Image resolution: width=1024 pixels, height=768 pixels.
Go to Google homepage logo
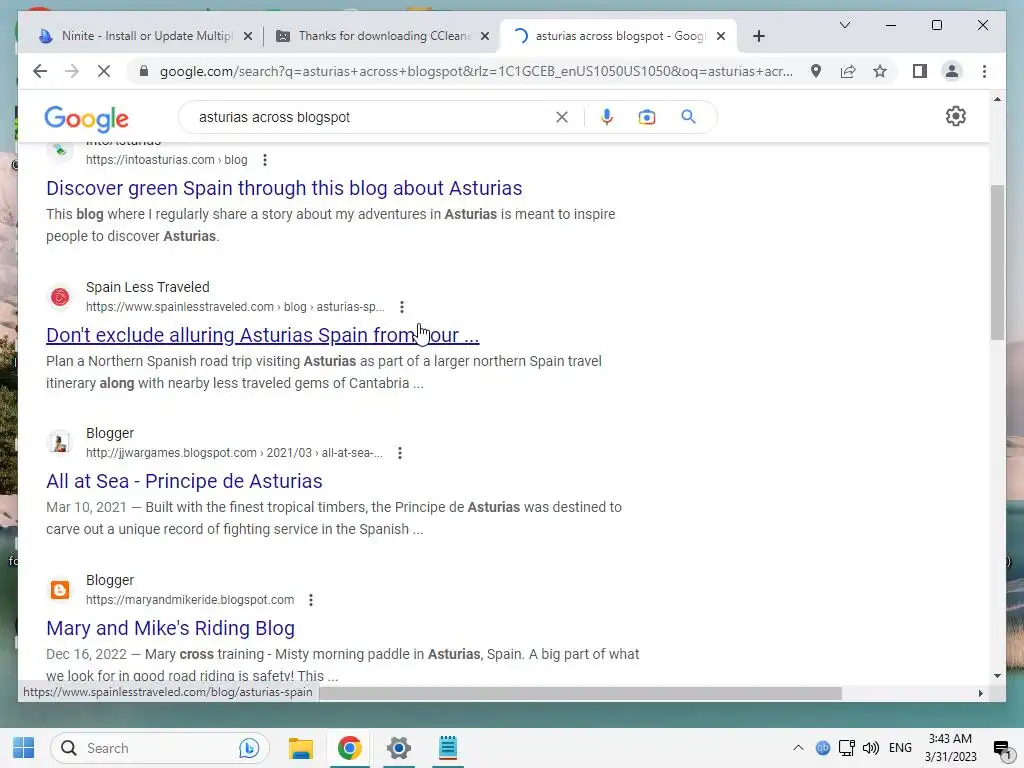(x=86, y=119)
